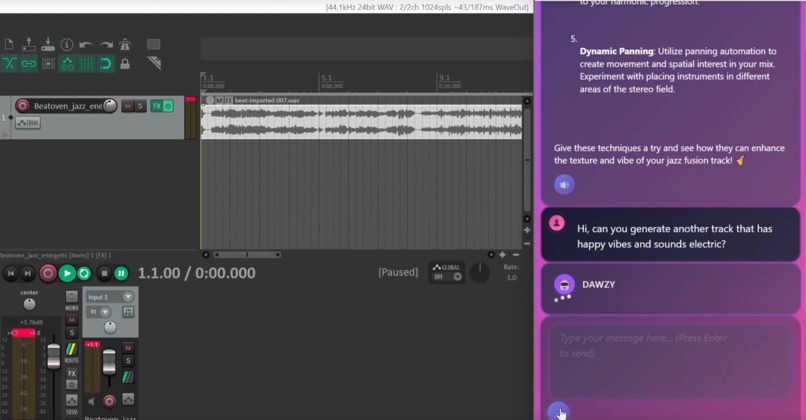Screen dimensions: 806x420
Task: Click the DAWZY message input field
Action: click(670, 361)
